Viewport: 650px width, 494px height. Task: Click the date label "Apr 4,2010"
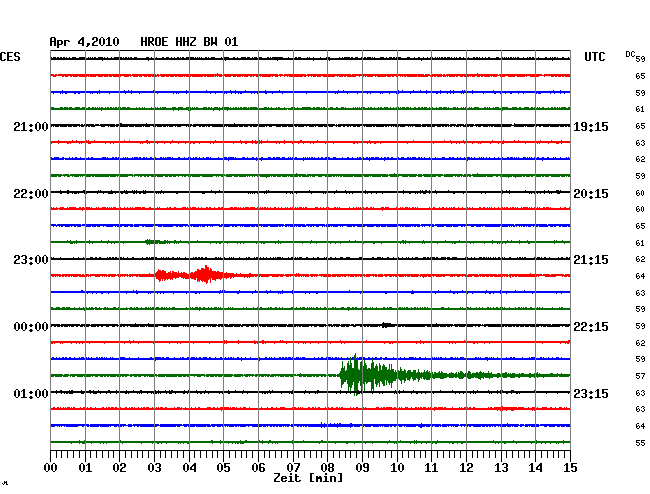point(84,42)
